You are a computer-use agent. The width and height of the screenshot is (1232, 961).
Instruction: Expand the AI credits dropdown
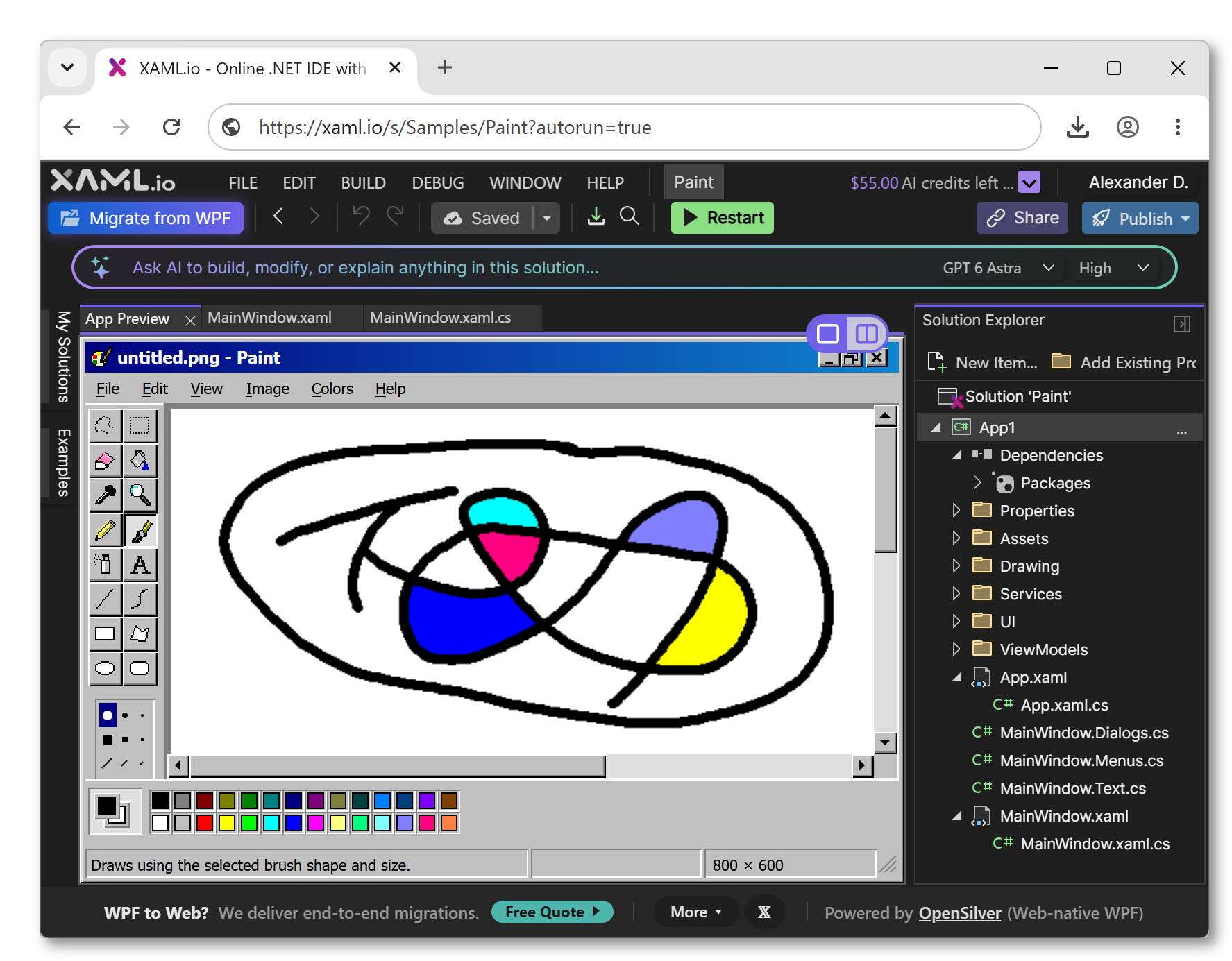click(1029, 182)
